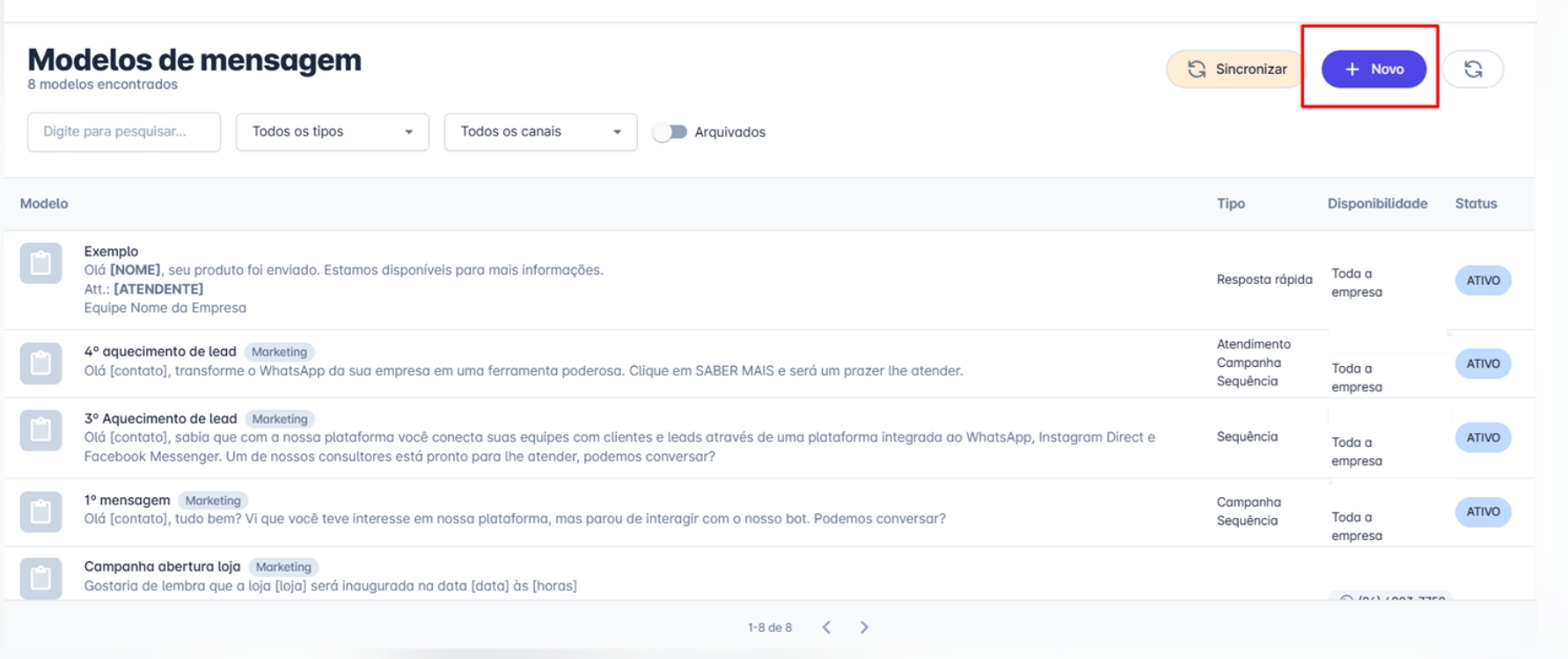Toggle the Arquivados switch
Screen dimensions: 1568x659
pyautogui.click(x=670, y=132)
